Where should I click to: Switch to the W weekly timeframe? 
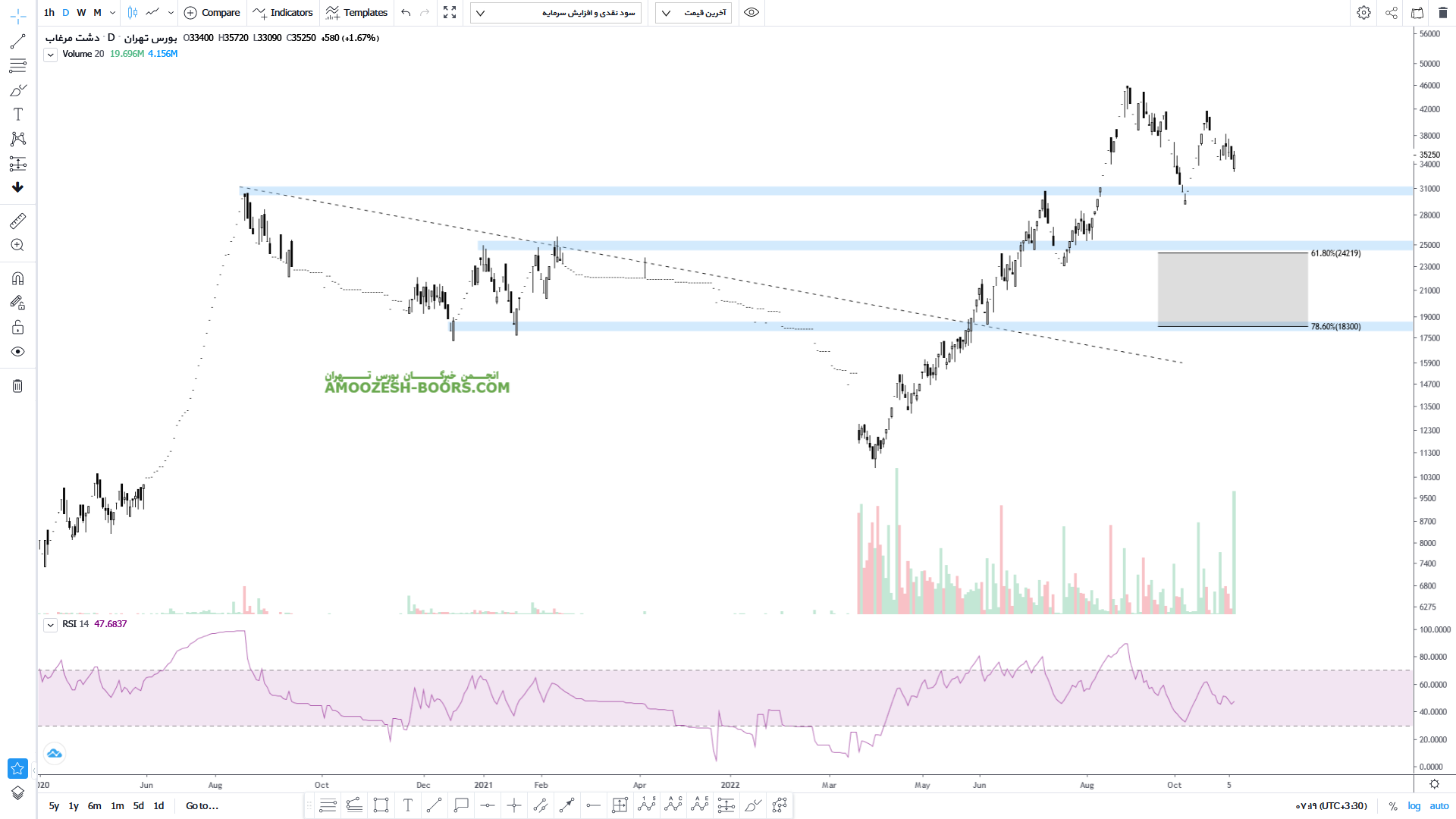point(81,13)
